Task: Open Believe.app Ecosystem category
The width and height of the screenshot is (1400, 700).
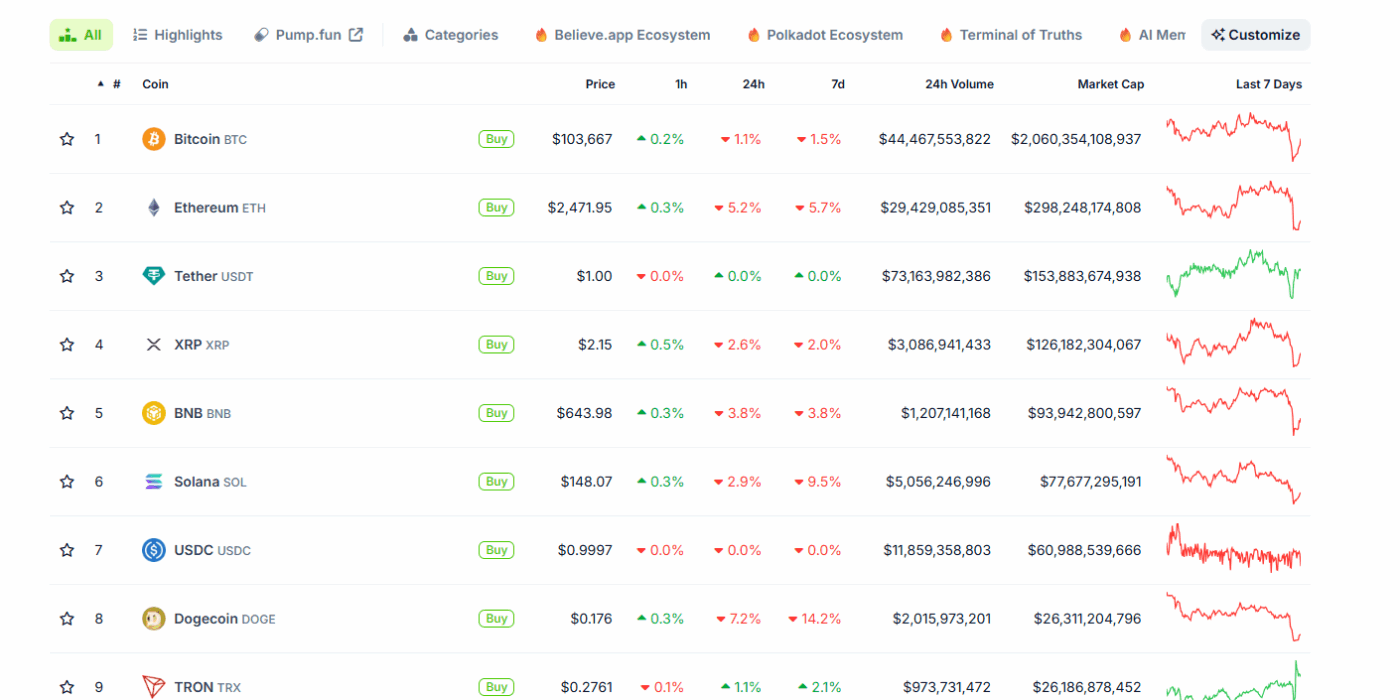Action: 622,35
